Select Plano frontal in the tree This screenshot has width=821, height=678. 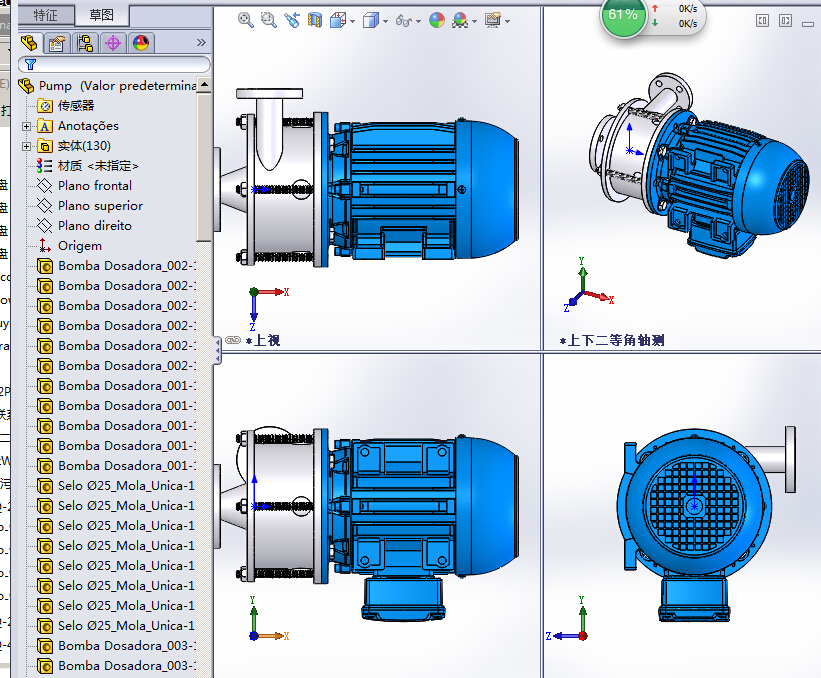[x=95, y=186]
